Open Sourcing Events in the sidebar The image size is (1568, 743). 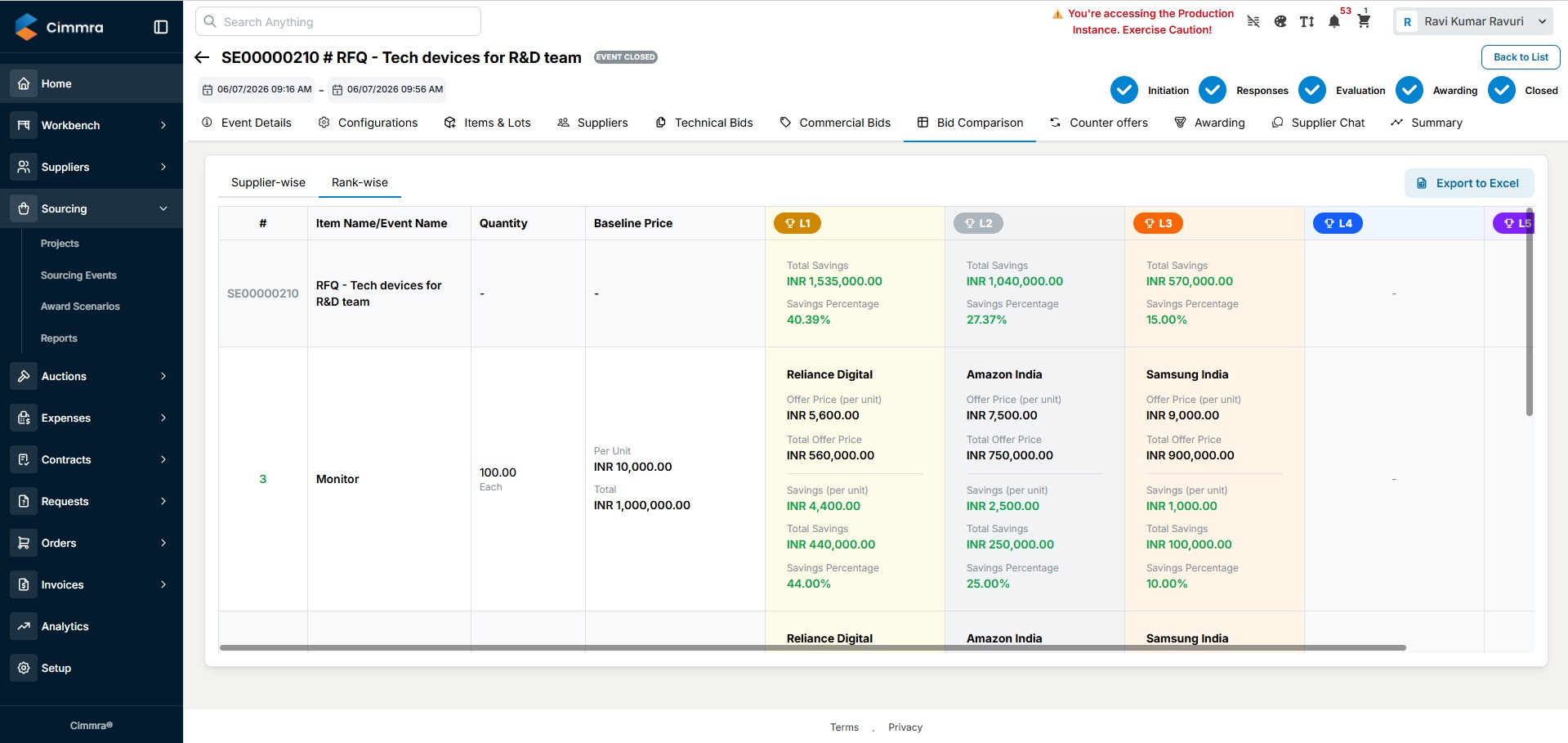tap(78, 275)
